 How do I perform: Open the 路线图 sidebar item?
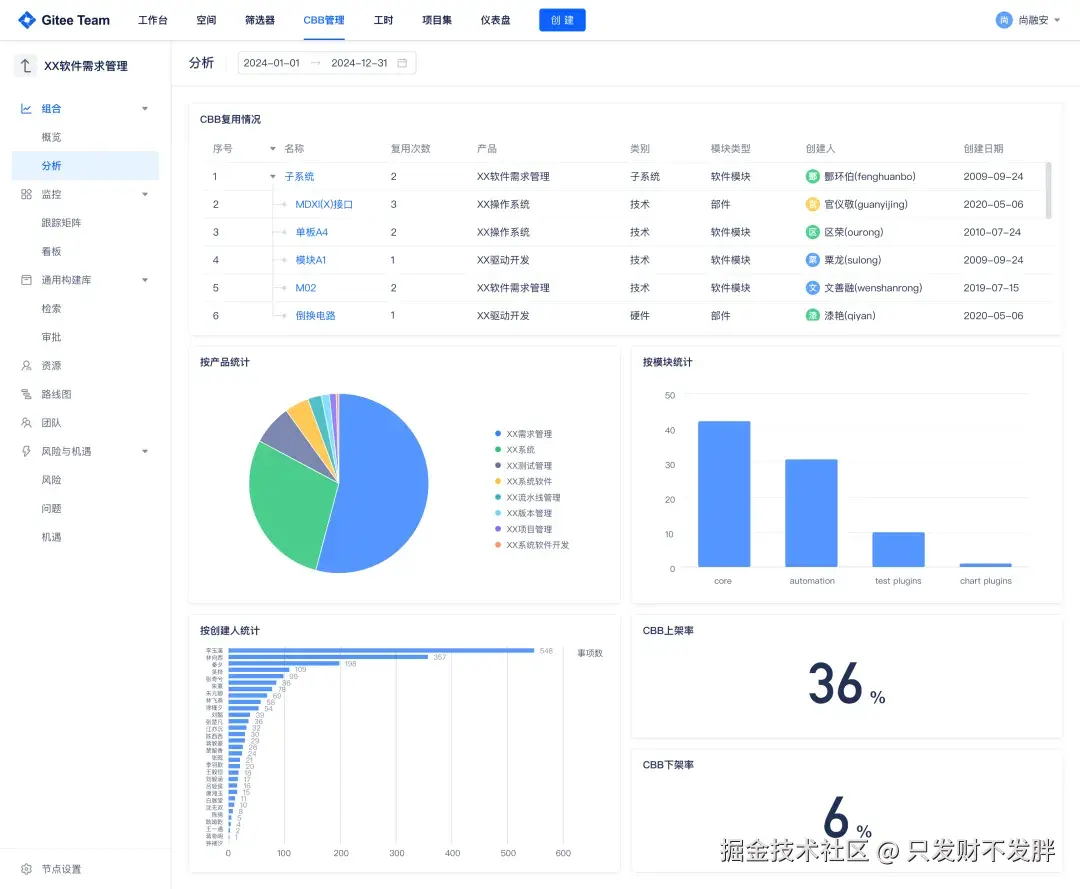click(x=56, y=394)
